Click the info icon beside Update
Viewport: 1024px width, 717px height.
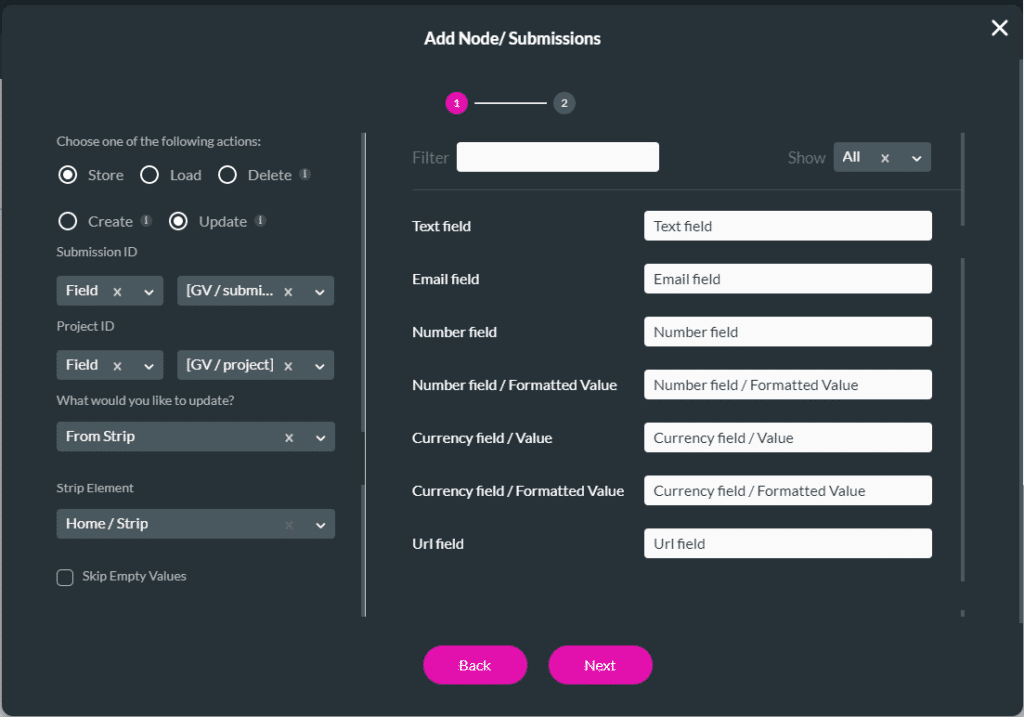260,221
